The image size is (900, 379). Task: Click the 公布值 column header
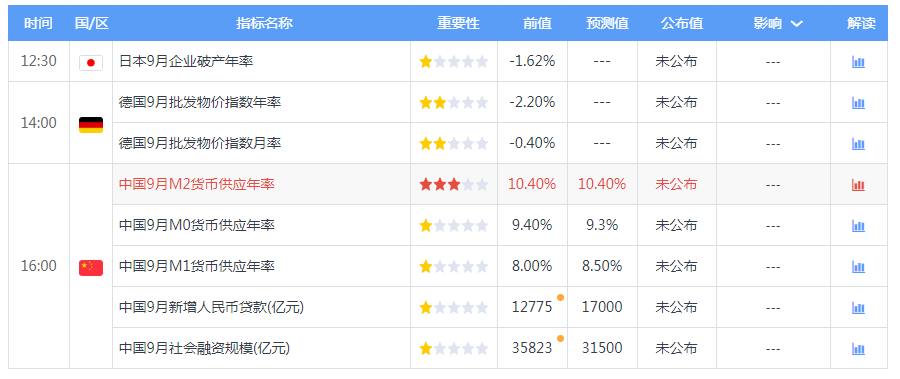coord(682,23)
